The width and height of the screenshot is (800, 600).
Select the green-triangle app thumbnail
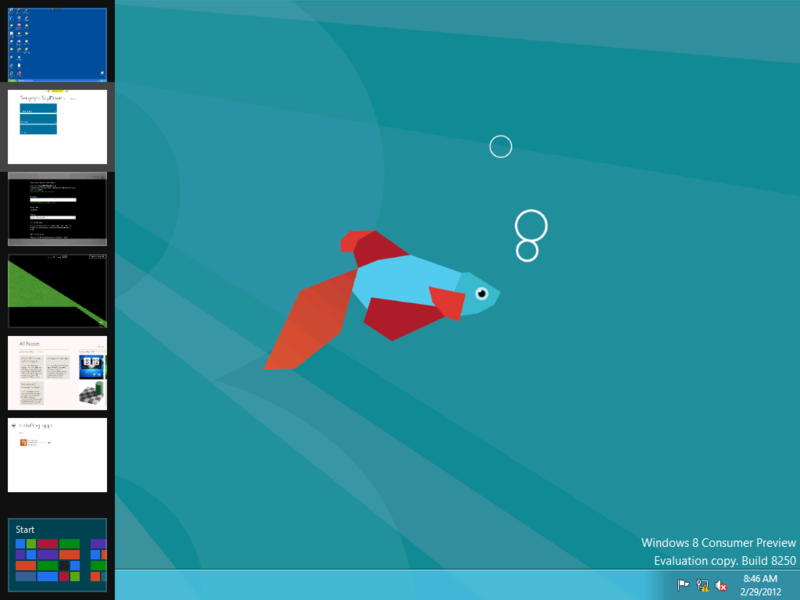(x=57, y=292)
